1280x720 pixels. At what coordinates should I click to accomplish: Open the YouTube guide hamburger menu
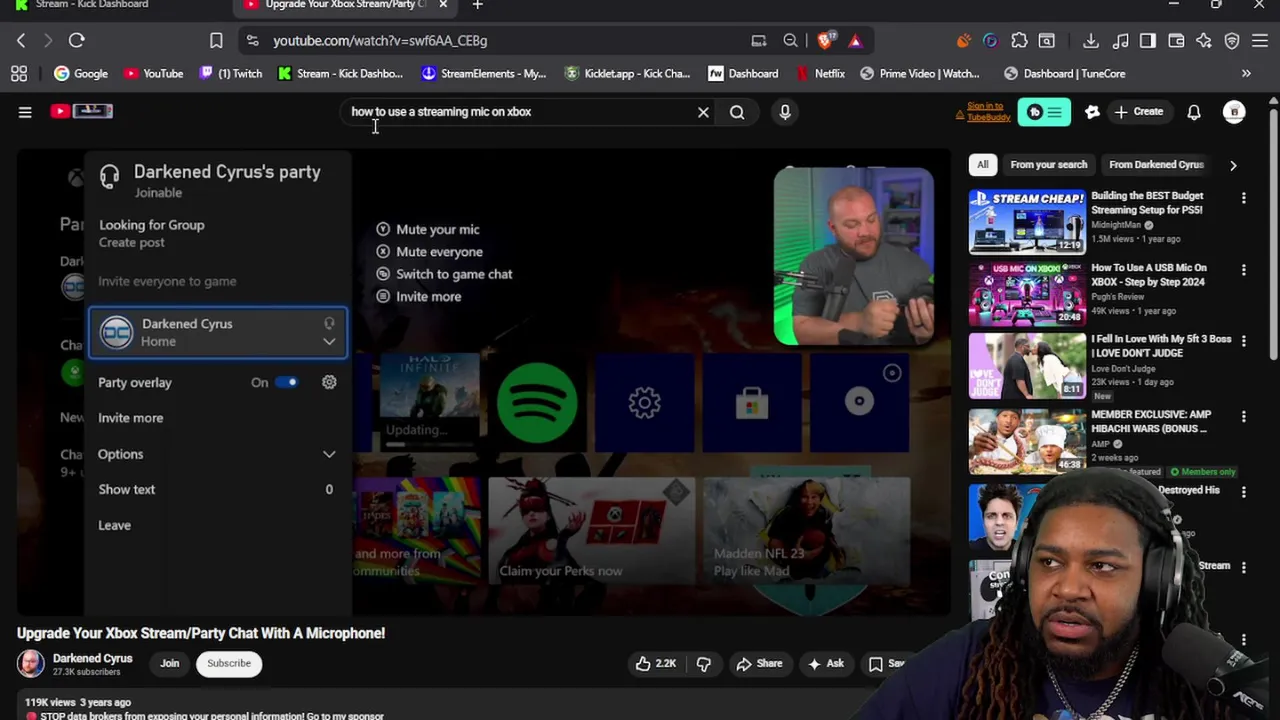pos(25,112)
